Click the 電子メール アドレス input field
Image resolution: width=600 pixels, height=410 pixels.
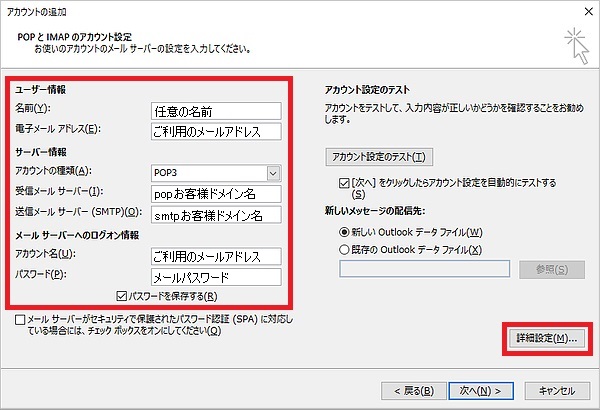216,131
